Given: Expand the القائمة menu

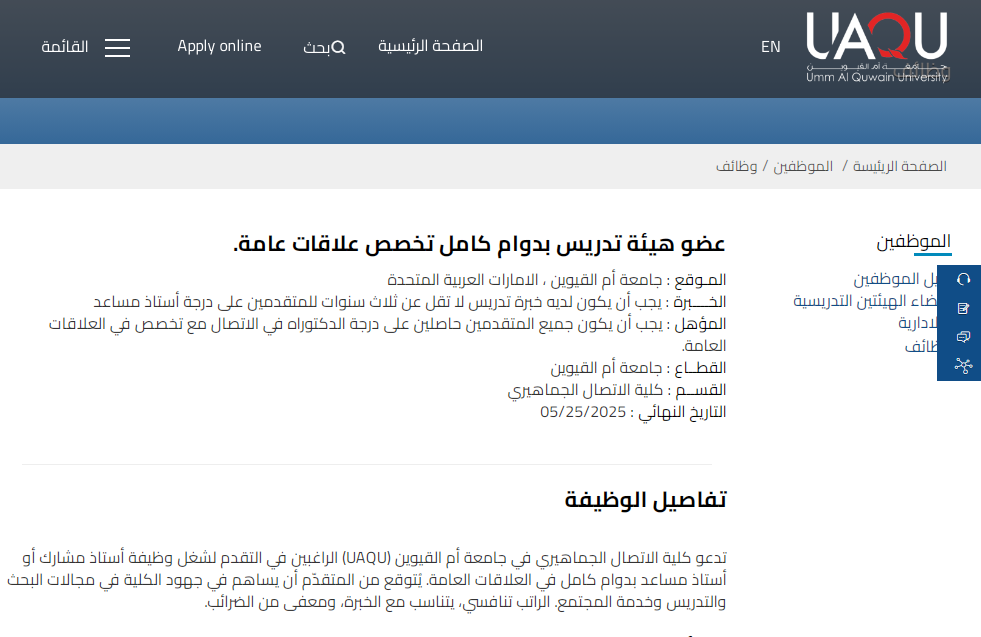Looking at the screenshot, I should pyautogui.click(x=65, y=47).
